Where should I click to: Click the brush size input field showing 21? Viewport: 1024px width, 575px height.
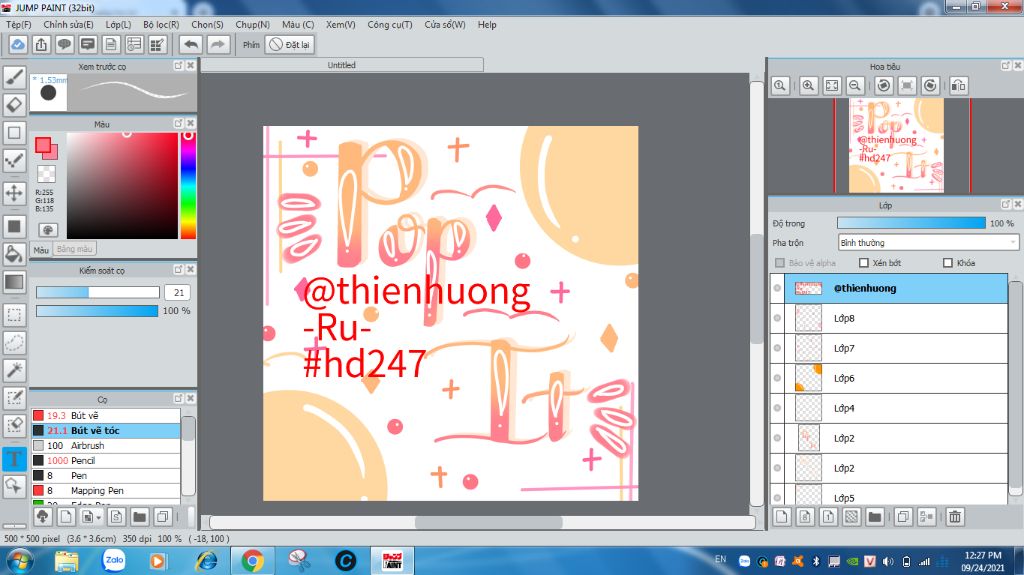tap(178, 292)
